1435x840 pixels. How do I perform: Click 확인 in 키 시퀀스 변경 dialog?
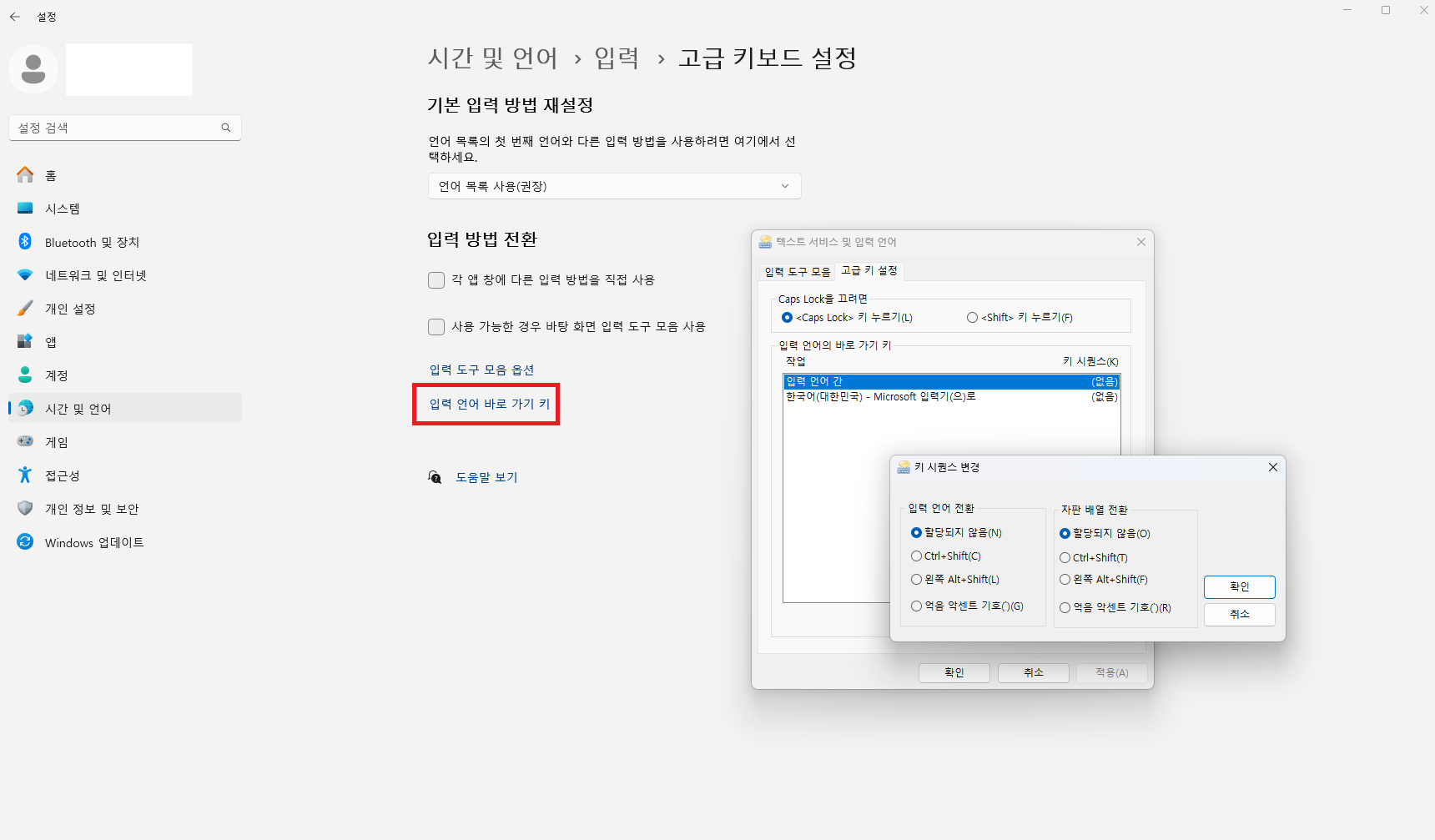1239,587
